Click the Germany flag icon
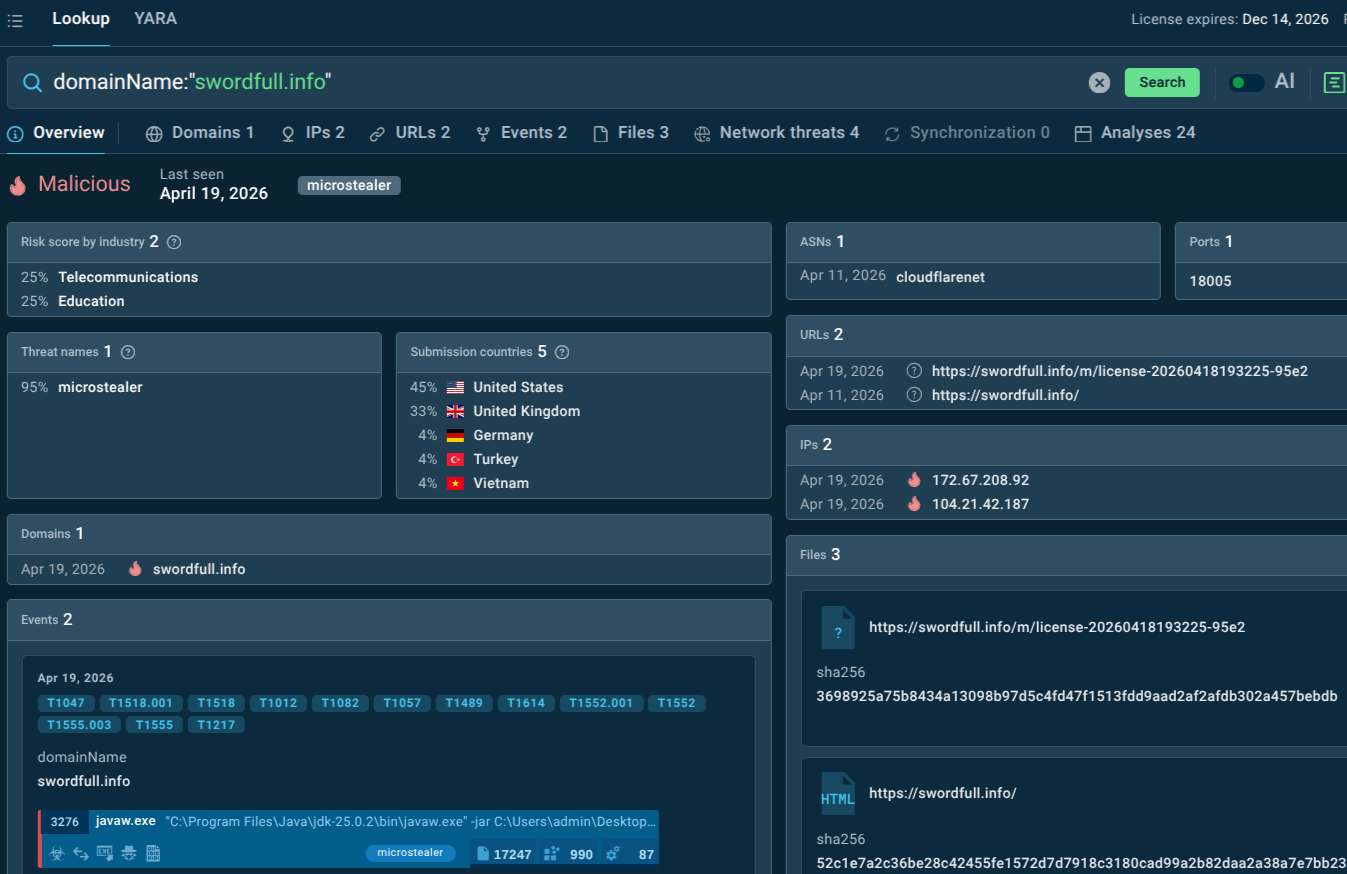 (456, 435)
